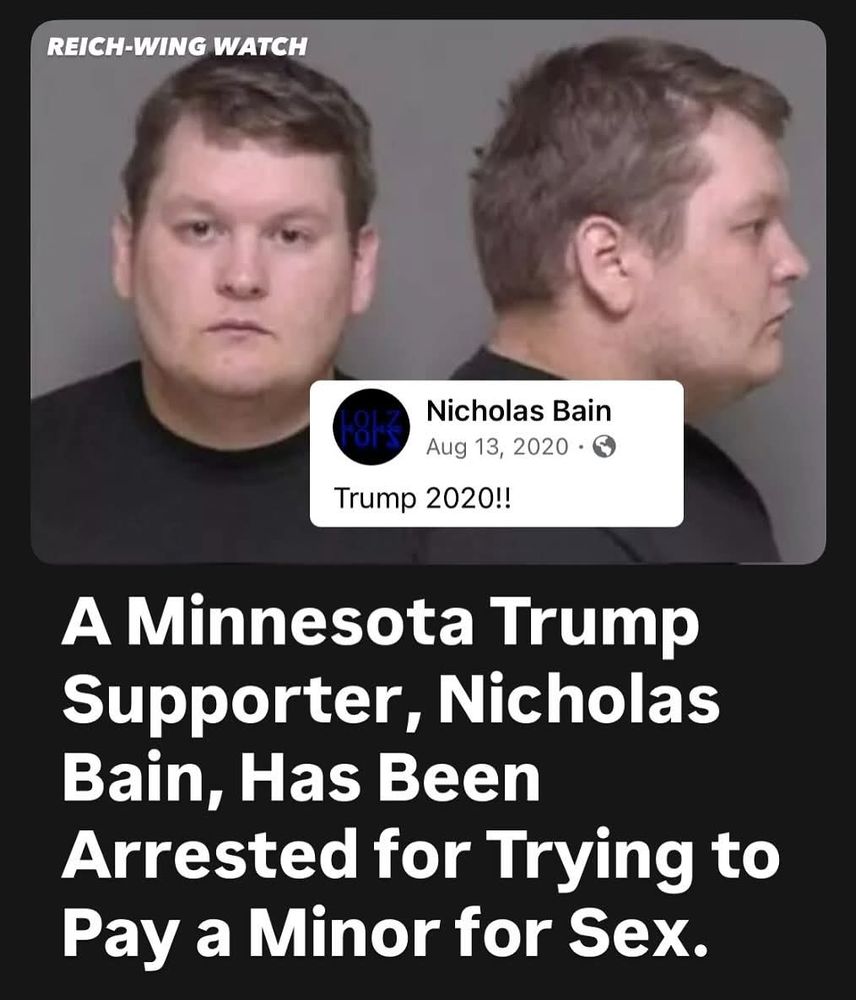
Task: Click the REICH-WING WATCH watermark
Action: pyautogui.click(x=177, y=47)
